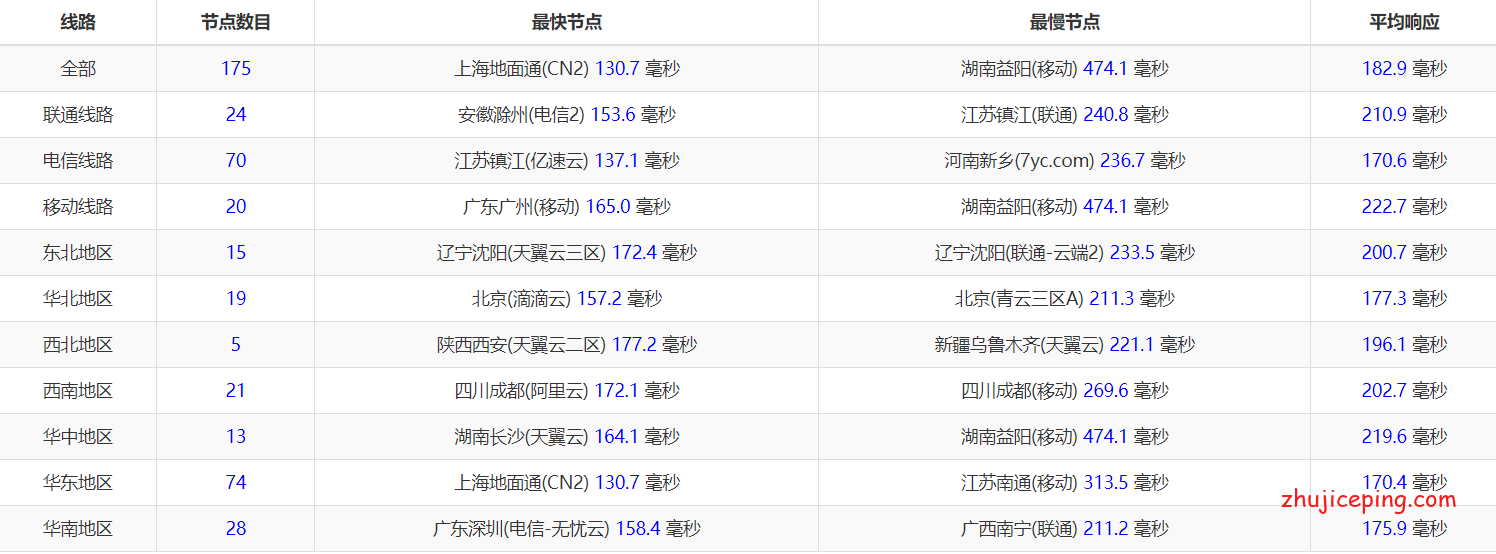
Task: Click node count 21 for 西南地区
Action: coord(236,391)
